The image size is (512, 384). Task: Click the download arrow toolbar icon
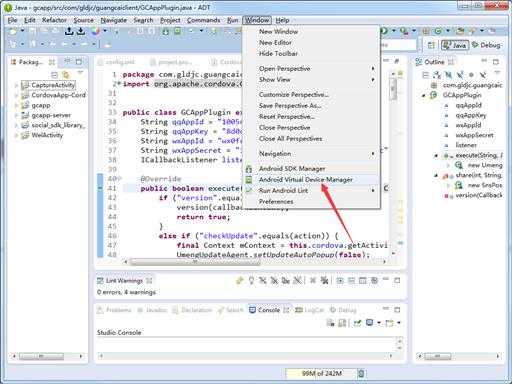coord(81,31)
